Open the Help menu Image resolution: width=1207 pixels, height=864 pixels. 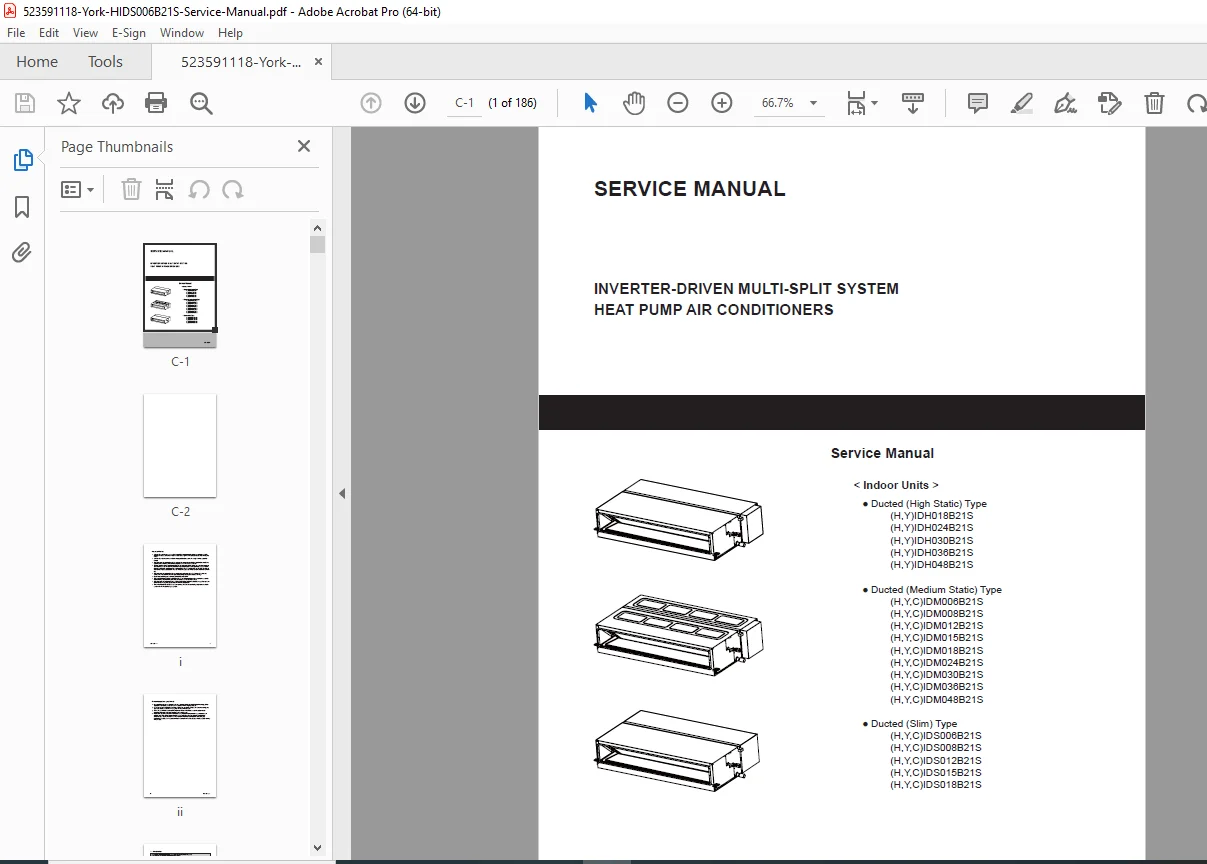tap(230, 33)
